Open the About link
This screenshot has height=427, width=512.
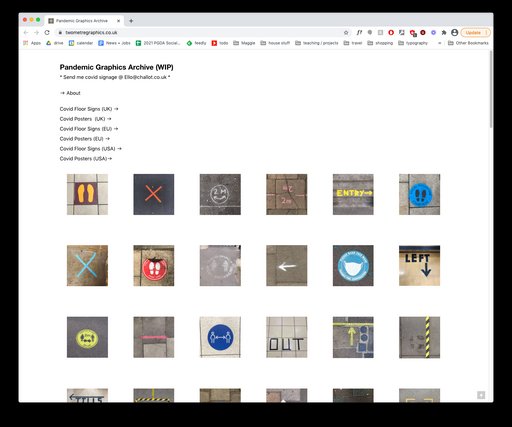click(70, 93)
